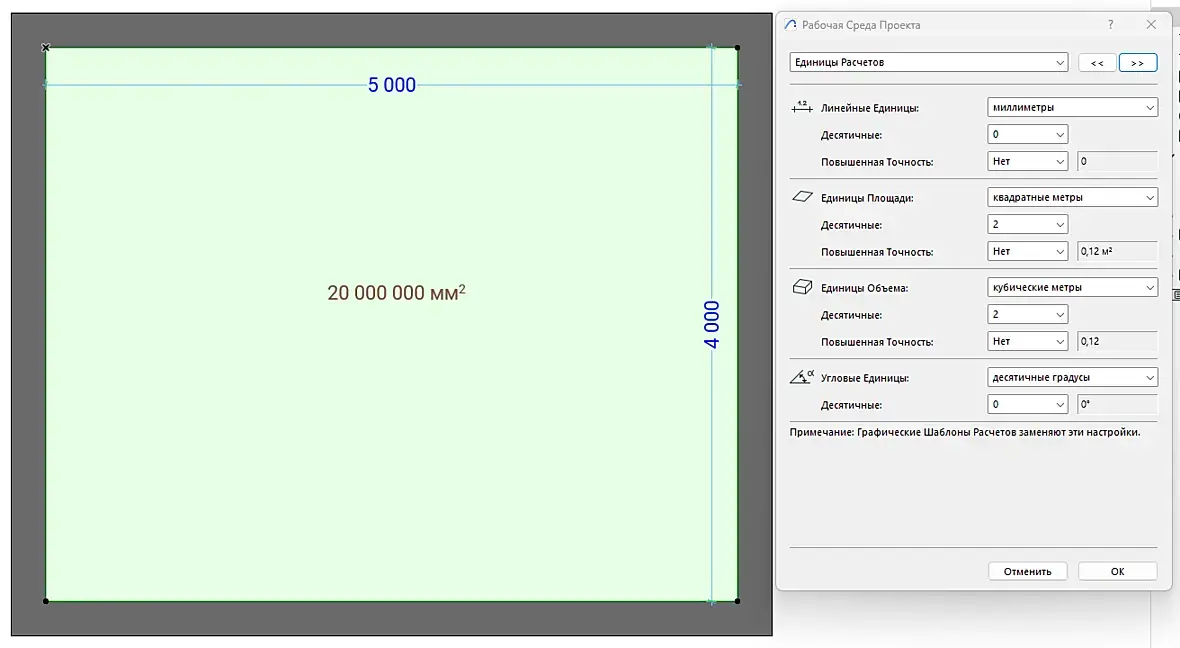Click the help question mark icon
Screen dimensions: 1180x648
coord(1111,25)
